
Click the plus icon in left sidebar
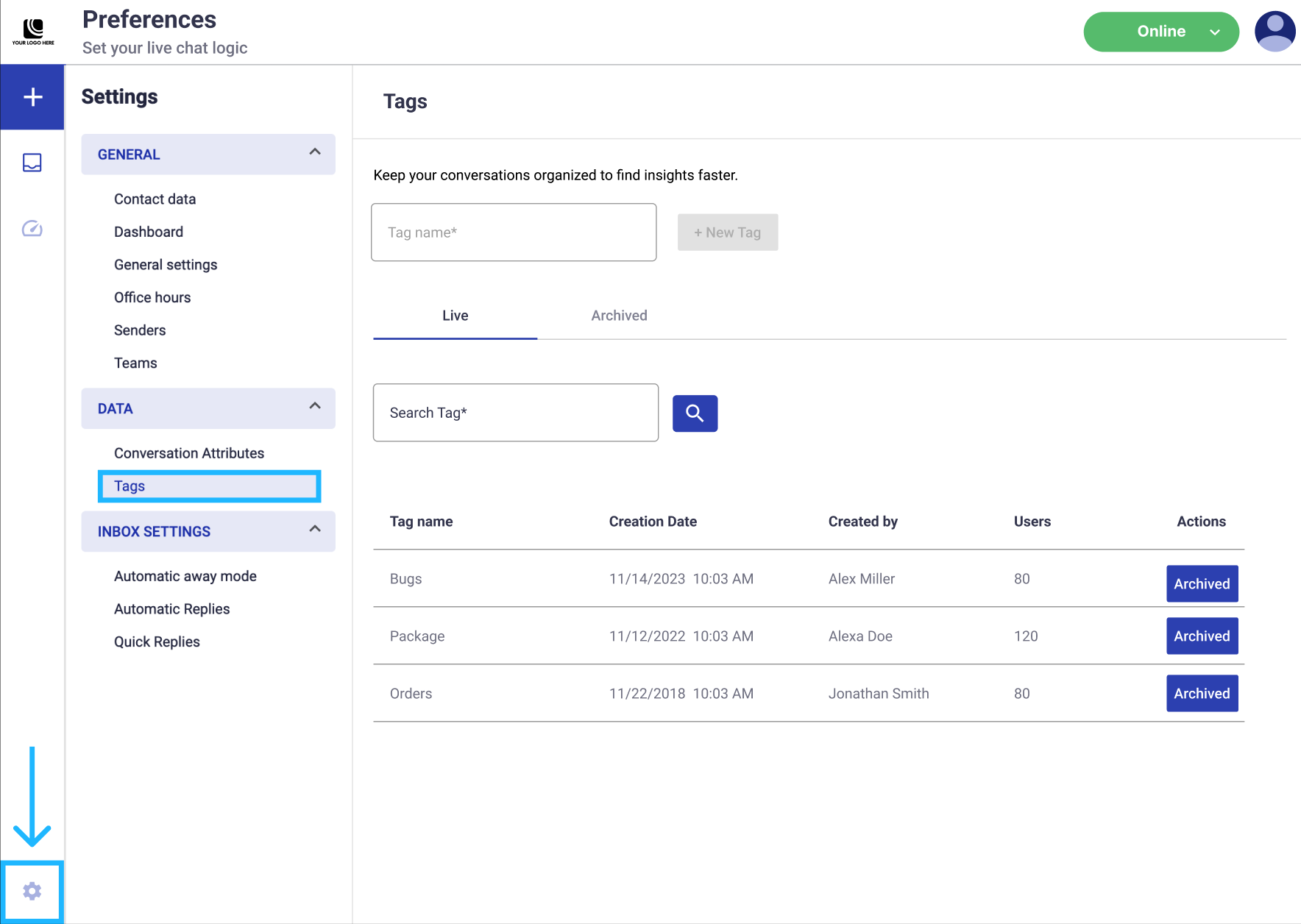(x=32, y=97)
